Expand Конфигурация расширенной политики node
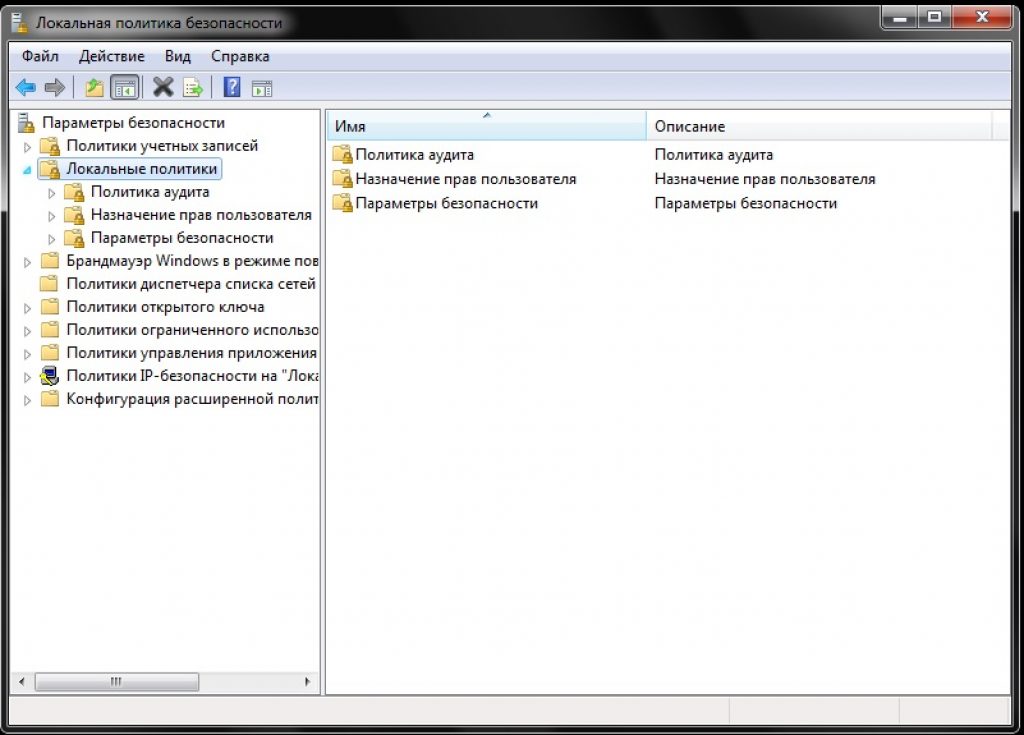 click(x=27, y=400)
